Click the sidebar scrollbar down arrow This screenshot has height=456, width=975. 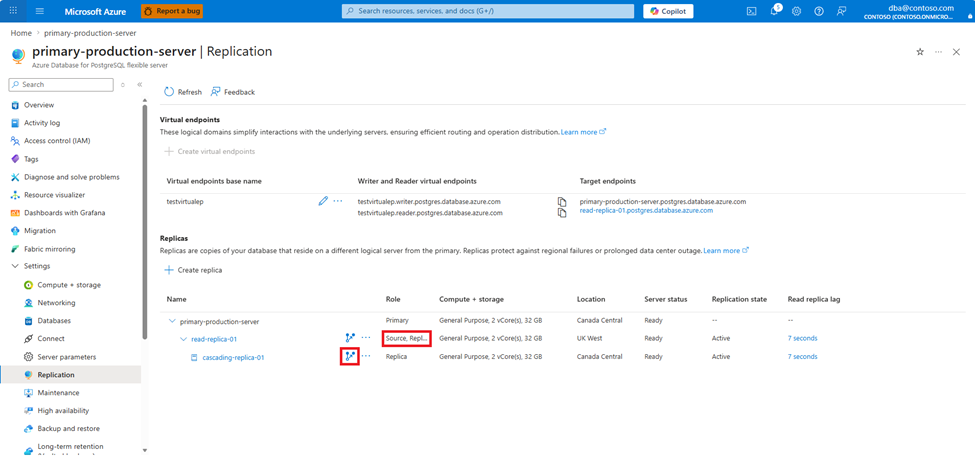144,450
